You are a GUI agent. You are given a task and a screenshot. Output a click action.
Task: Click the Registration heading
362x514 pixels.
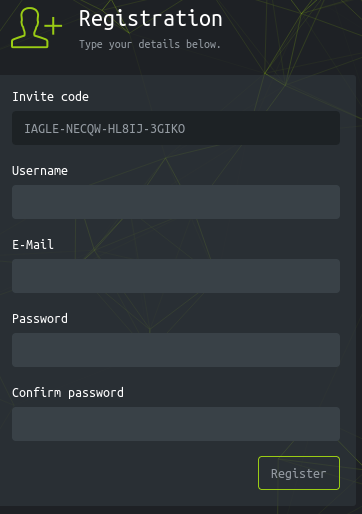150,19
